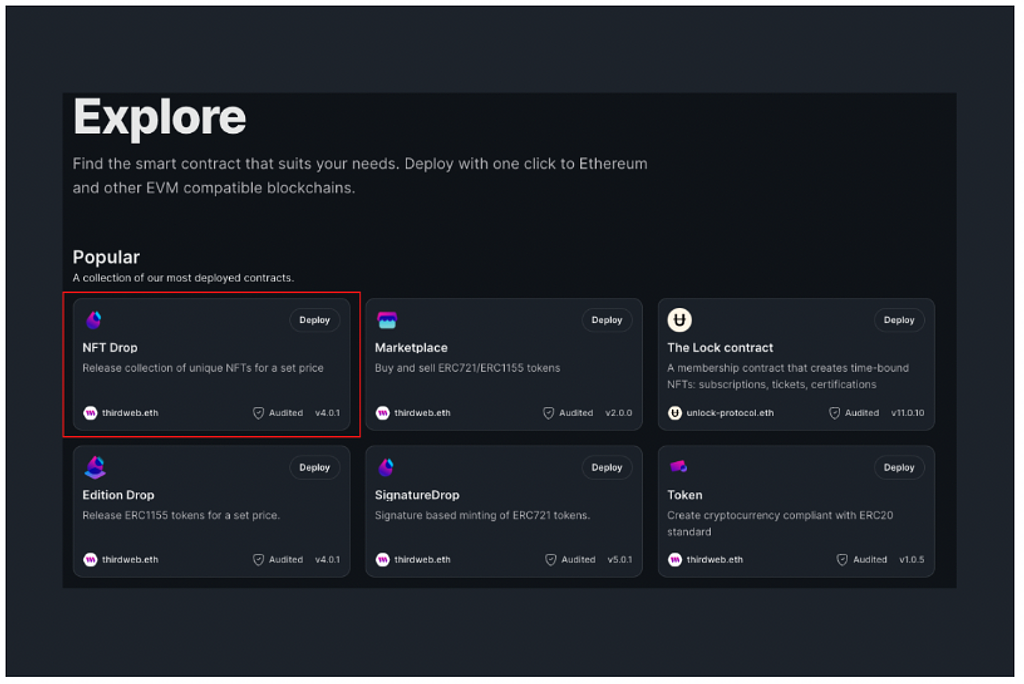Image resolution: width=1024 pixels, height=684 pixels.
Task: Deploy the Edition Drop contract
Action: click(x=315, y=468)
